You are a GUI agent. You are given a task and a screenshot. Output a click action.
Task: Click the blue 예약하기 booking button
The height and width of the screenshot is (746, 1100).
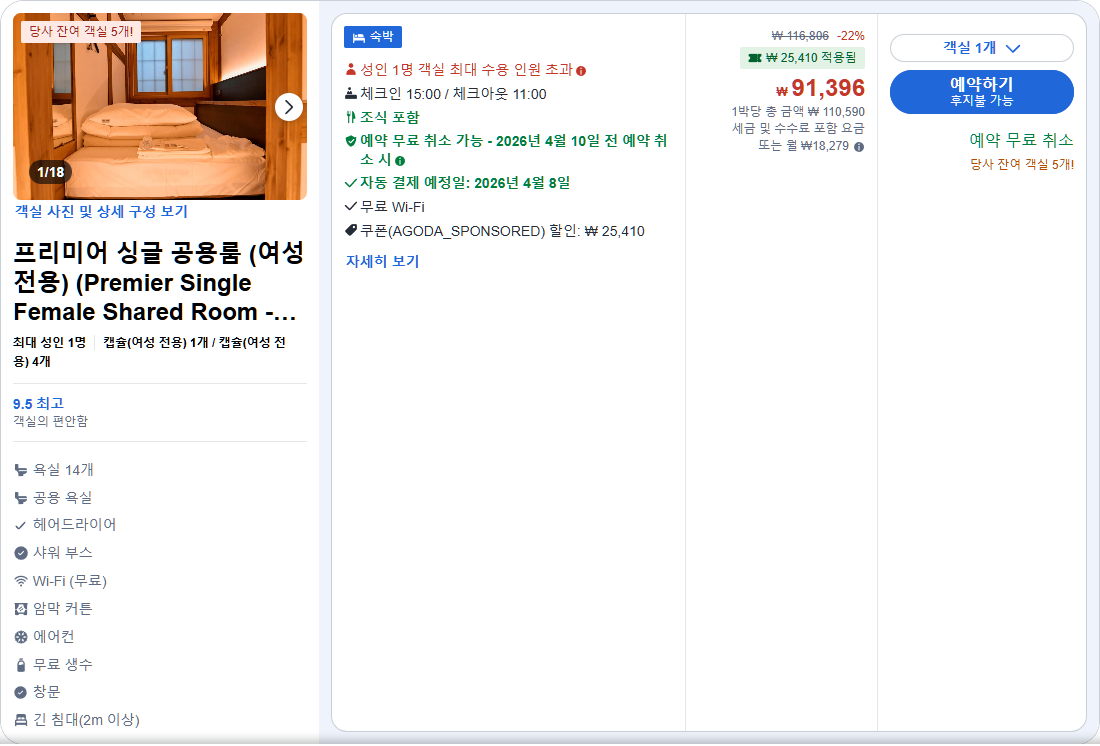(981, 91)
